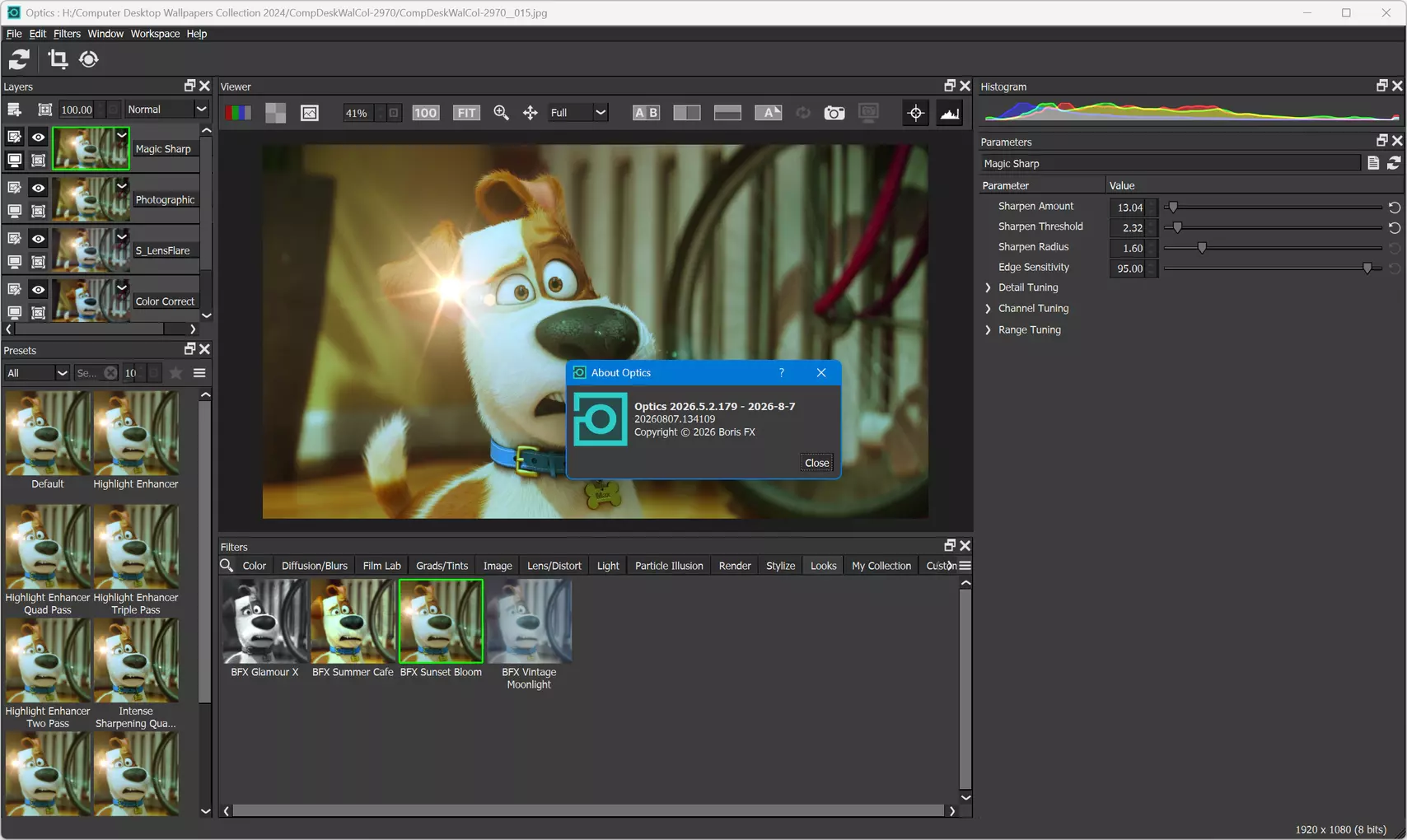Reset all Magic Sharp parameters using the top reset icon
The width and height of the screenshot is (1407, 840).
coord(1394,163)
